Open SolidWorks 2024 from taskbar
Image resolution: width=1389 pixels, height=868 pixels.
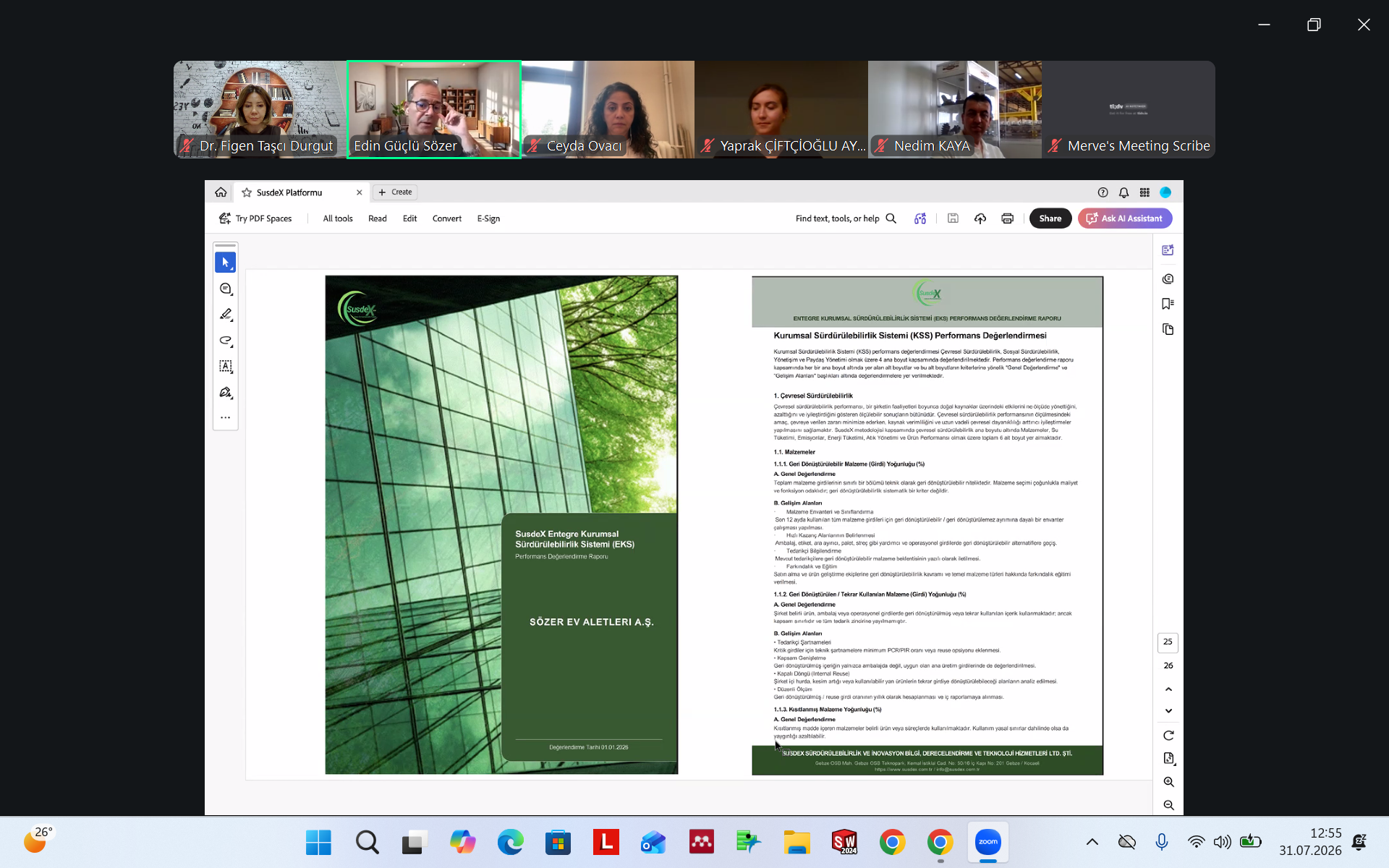tap(844, 842)
